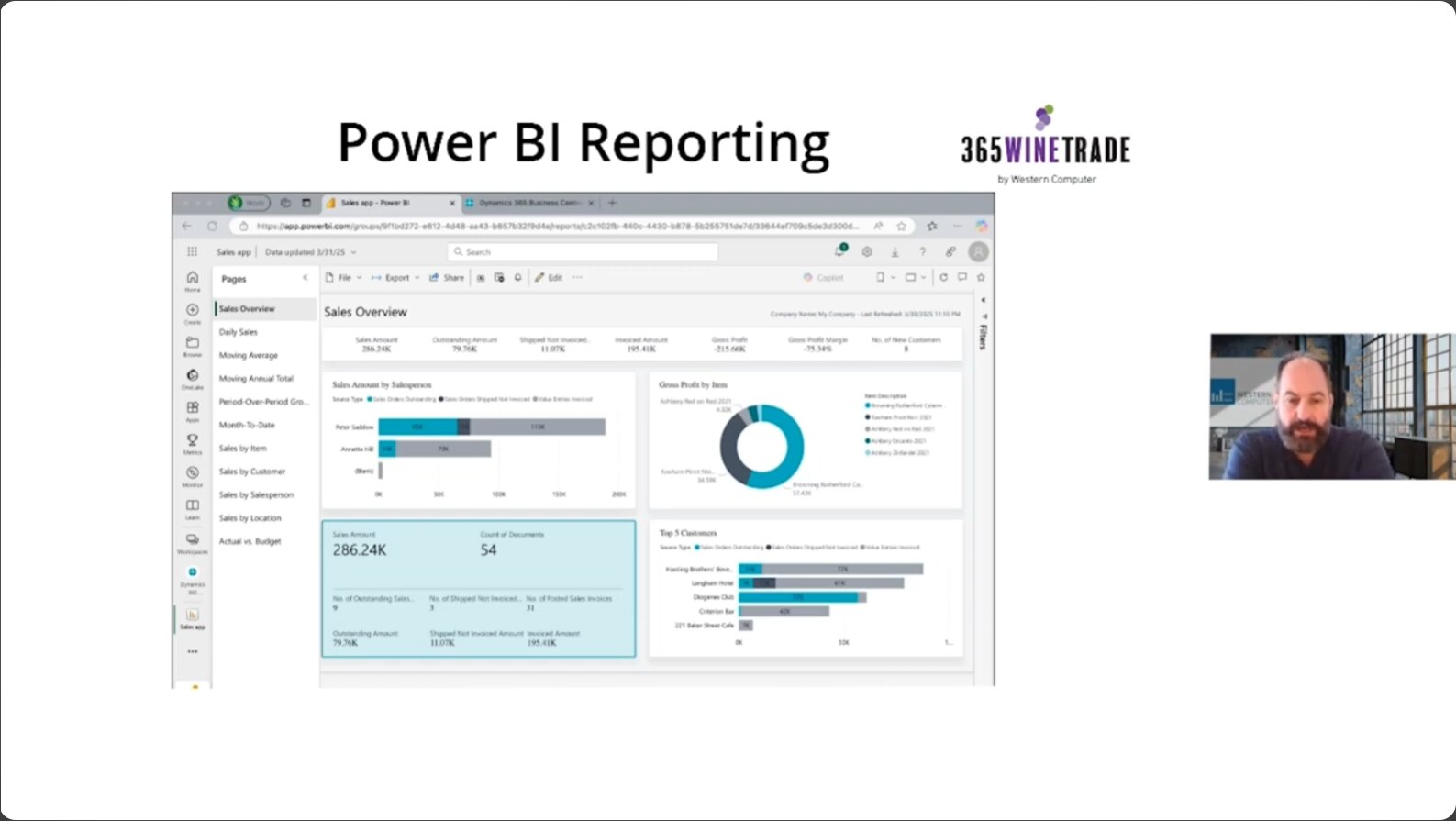Collapse the Pages pane chevron
Screen dimensions: 1456x821
(x=306, y=278)
